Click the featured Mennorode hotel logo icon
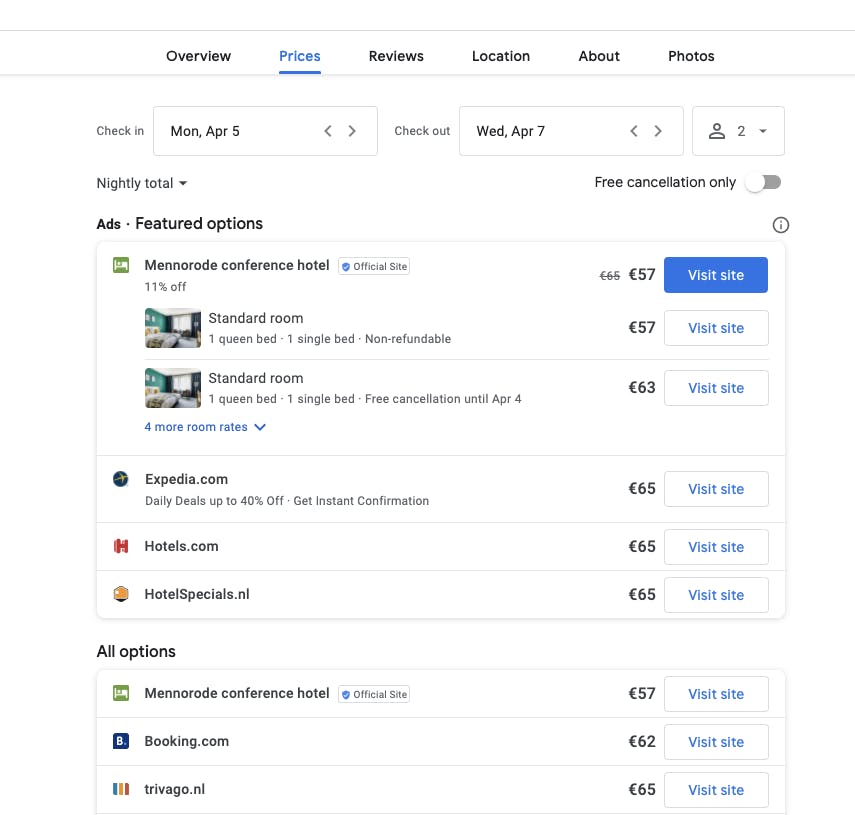Screen dimensions: 855x815 tap(121, 265)
